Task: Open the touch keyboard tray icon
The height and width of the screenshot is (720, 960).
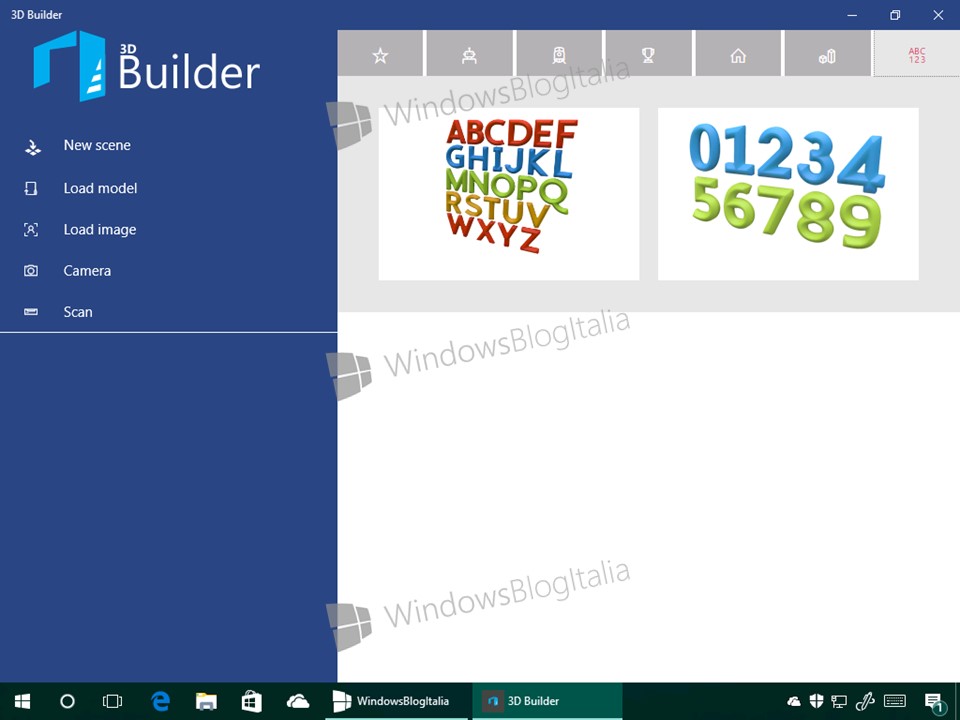Action: [895, 701]
